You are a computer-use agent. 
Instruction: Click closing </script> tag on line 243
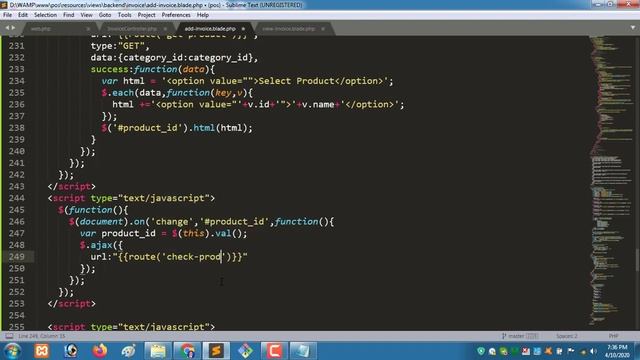pyautogui.click(x=71, y=187)
